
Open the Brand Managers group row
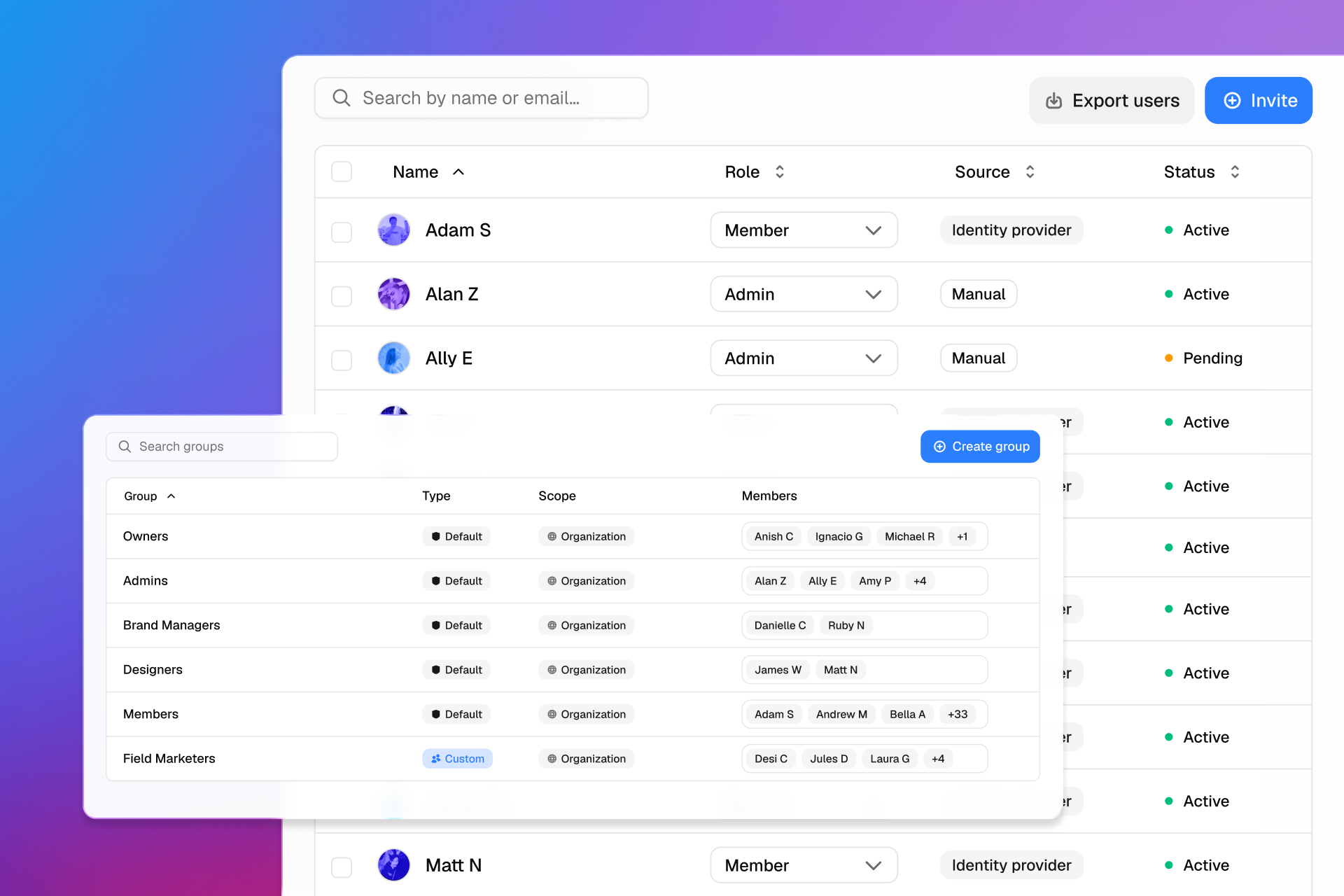573,625
